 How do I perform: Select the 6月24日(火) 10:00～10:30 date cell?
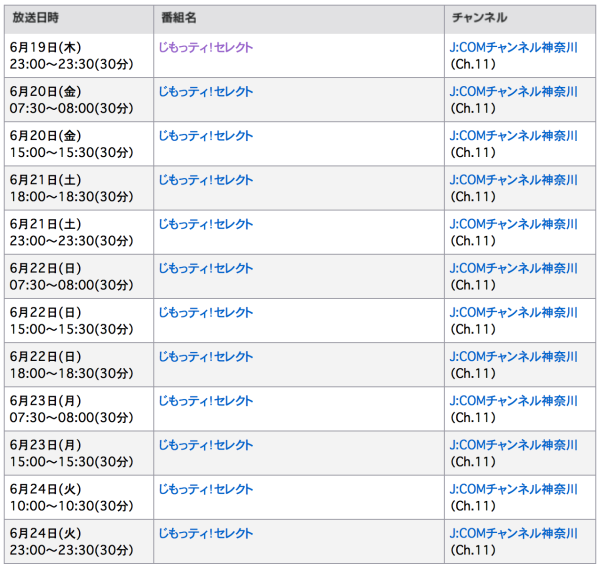pos(79,497)
